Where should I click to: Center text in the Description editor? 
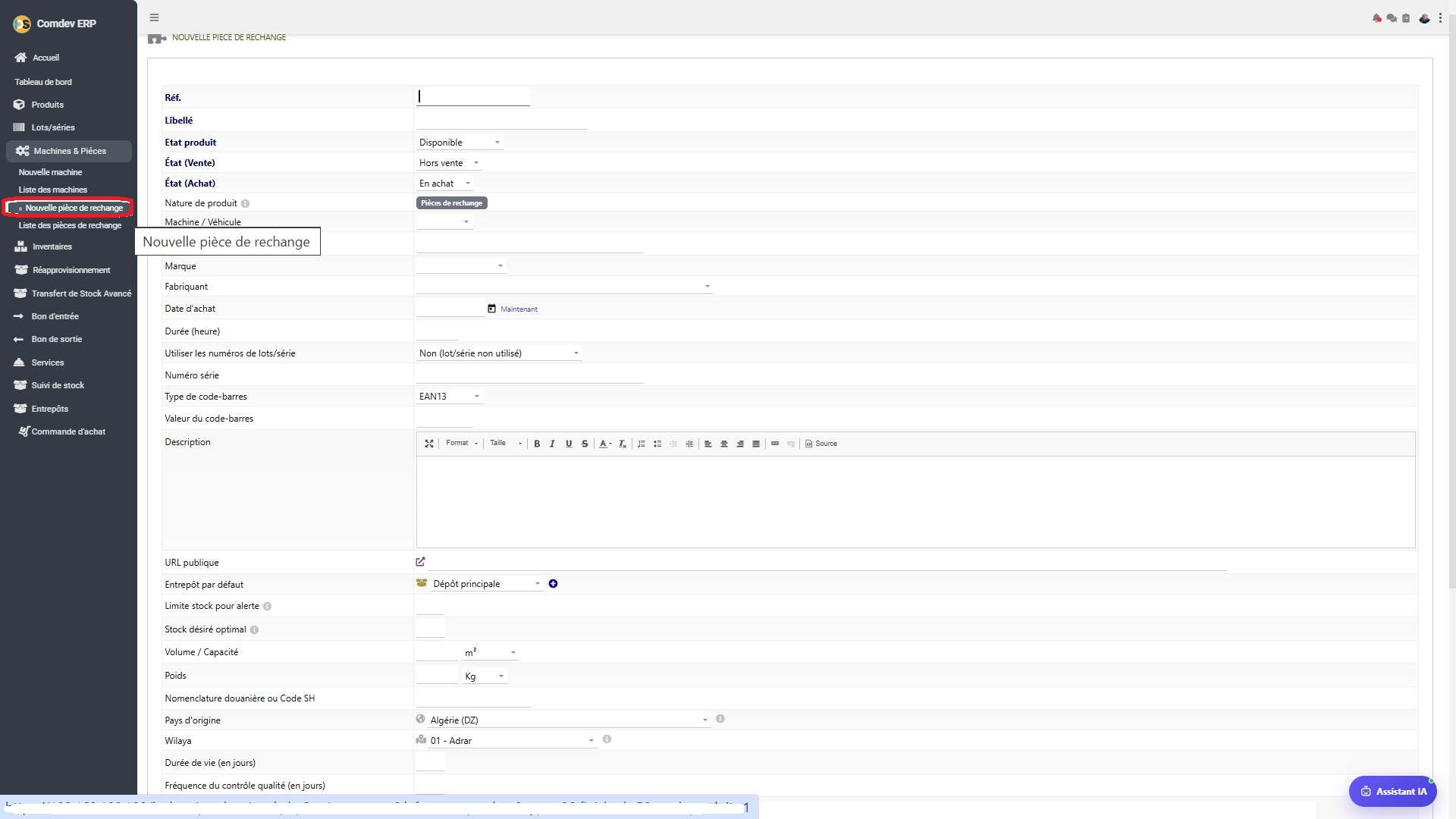click(724, 444)
